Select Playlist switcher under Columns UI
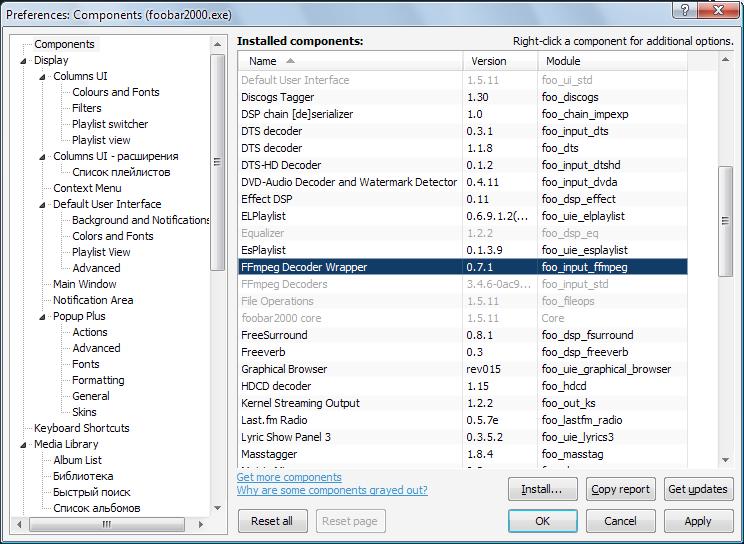Screen dimensions: 744x544 click(110, 124)
